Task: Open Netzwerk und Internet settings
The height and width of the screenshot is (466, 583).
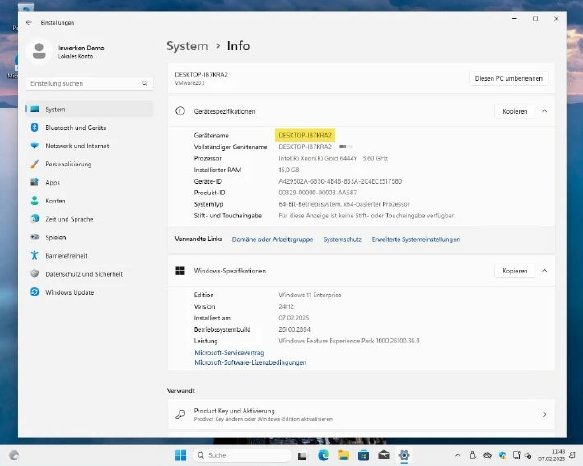Action: [x=89, y=146]
